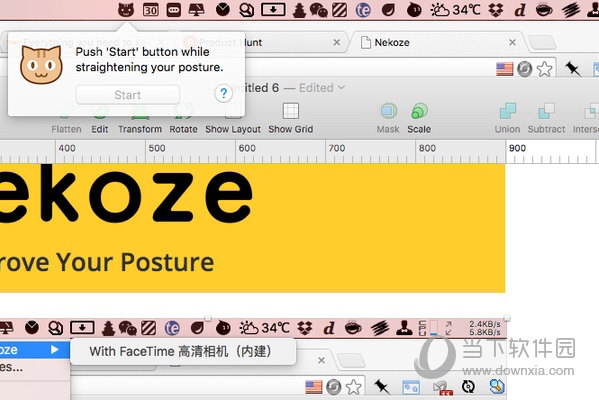Toggle Show Grid in Sketch toolbar
Viewport: 599px width, 400px height.
[x=291, y=119]
